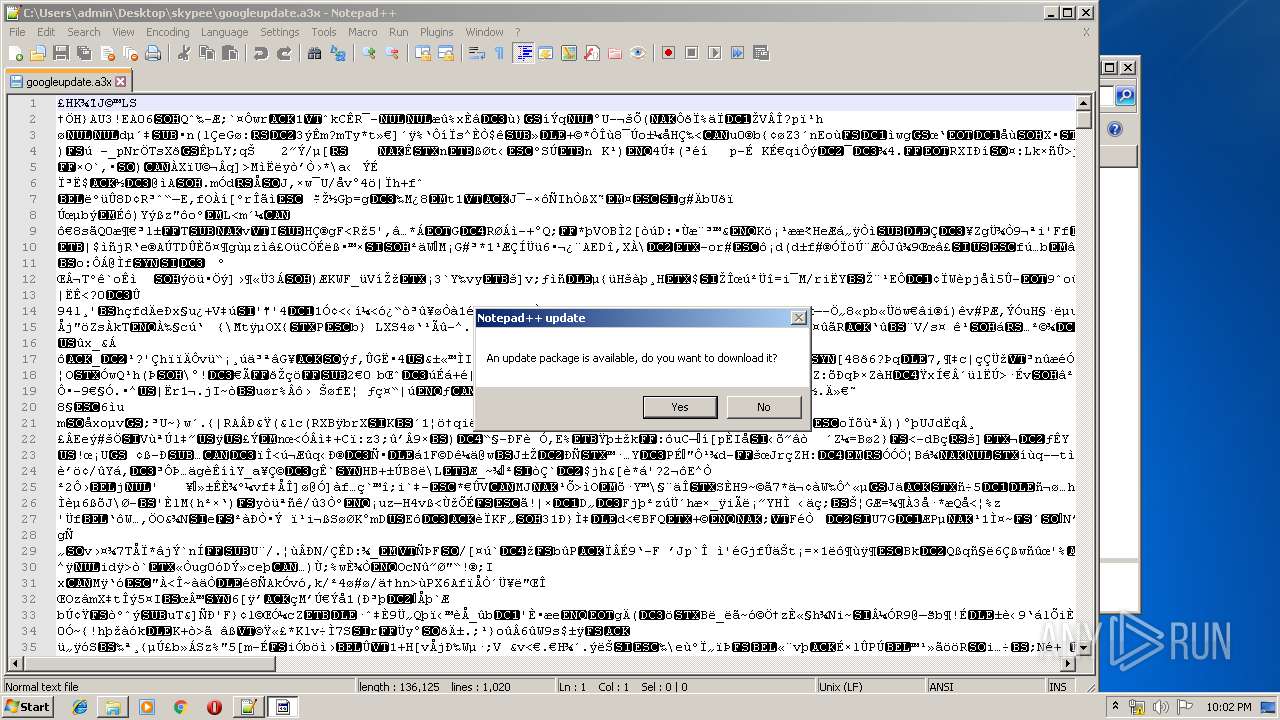
Task: Open the Encoding menu
Action: pos(167,32)
